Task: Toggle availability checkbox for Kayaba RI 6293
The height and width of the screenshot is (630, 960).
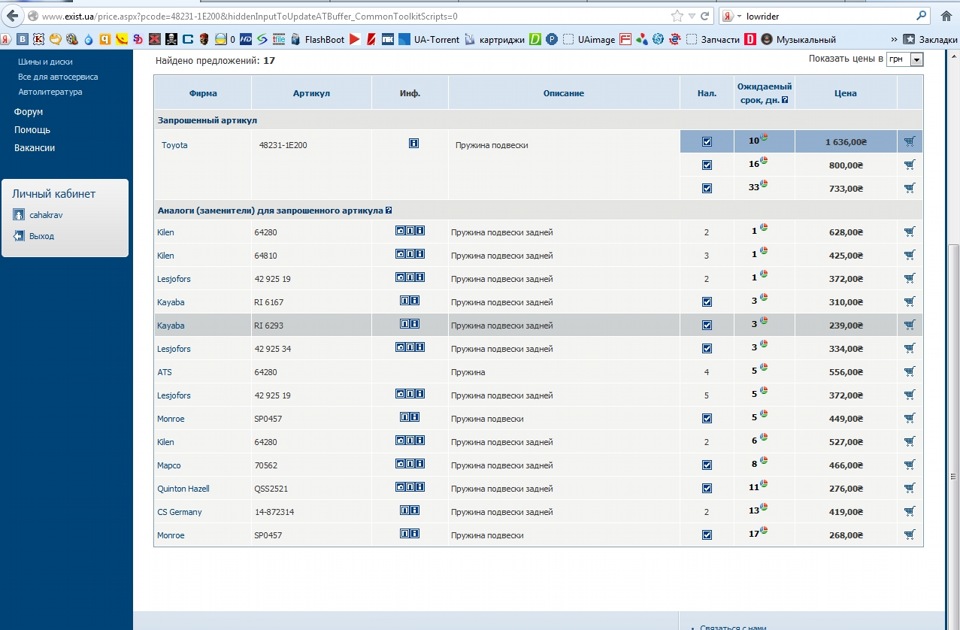Action: 707,325
